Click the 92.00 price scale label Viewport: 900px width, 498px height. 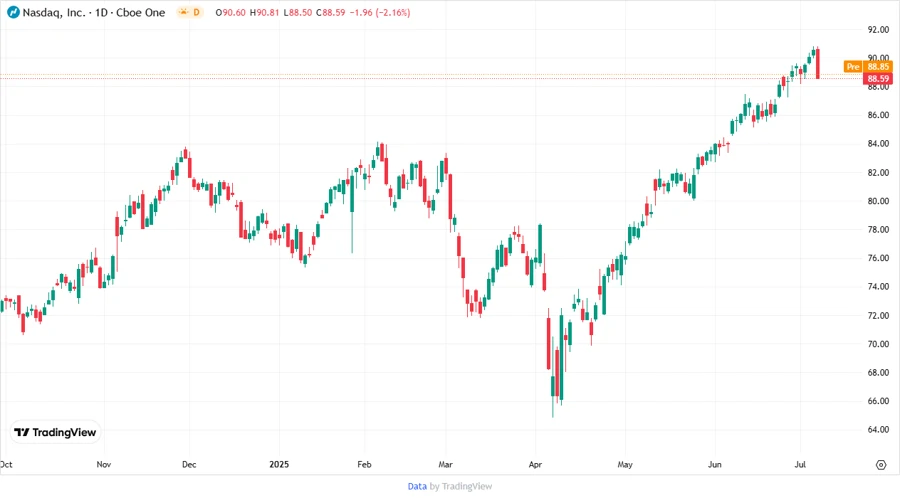[879, 30]
